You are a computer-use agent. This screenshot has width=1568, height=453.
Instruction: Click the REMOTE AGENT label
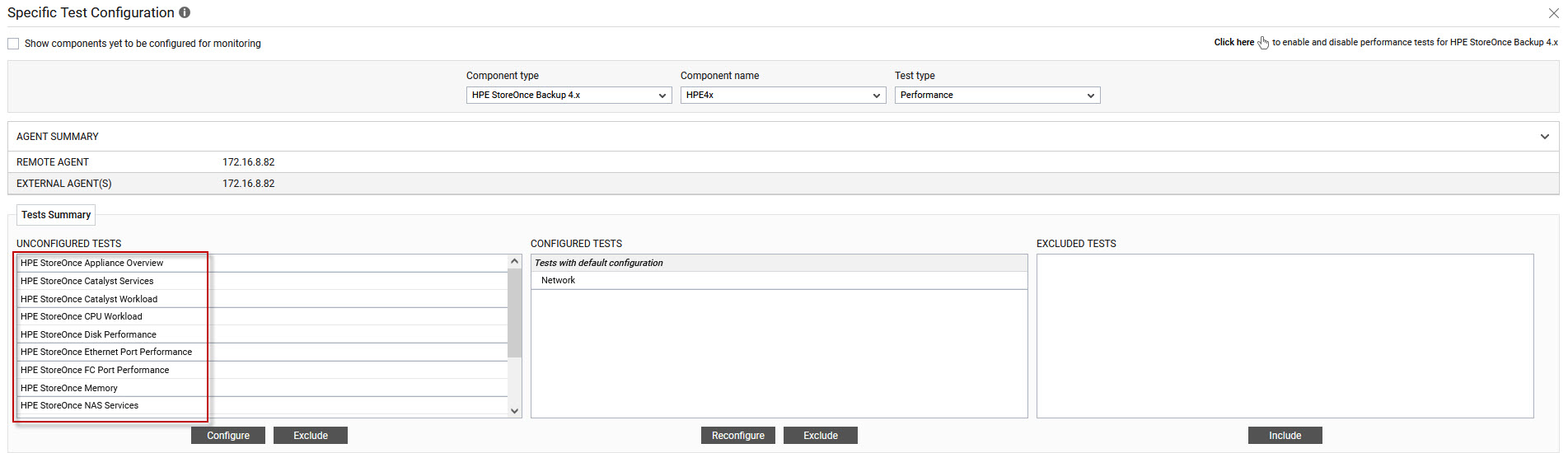pyautogui.click(x=53, y=162)
